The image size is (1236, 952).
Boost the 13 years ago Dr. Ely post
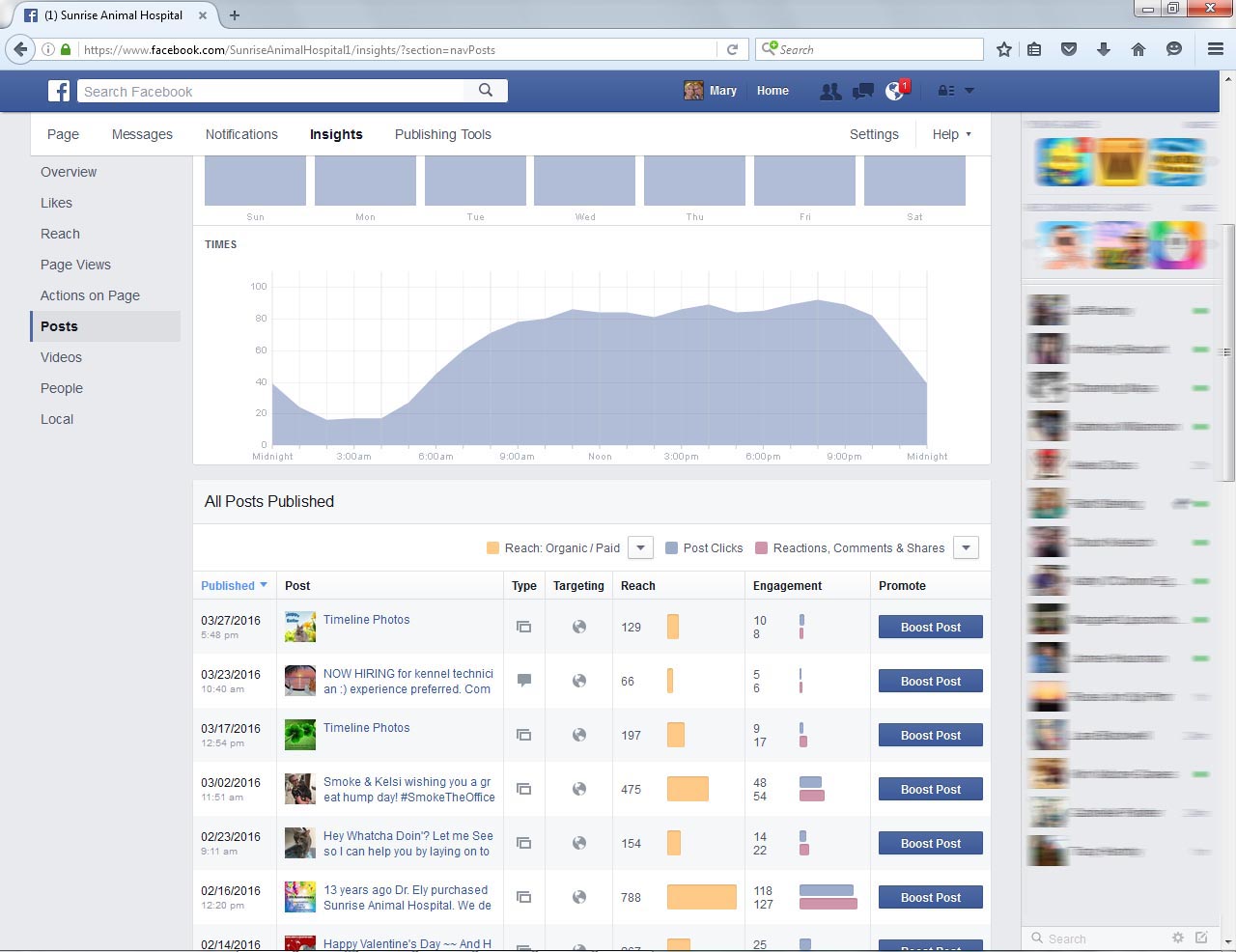point(931,897)
